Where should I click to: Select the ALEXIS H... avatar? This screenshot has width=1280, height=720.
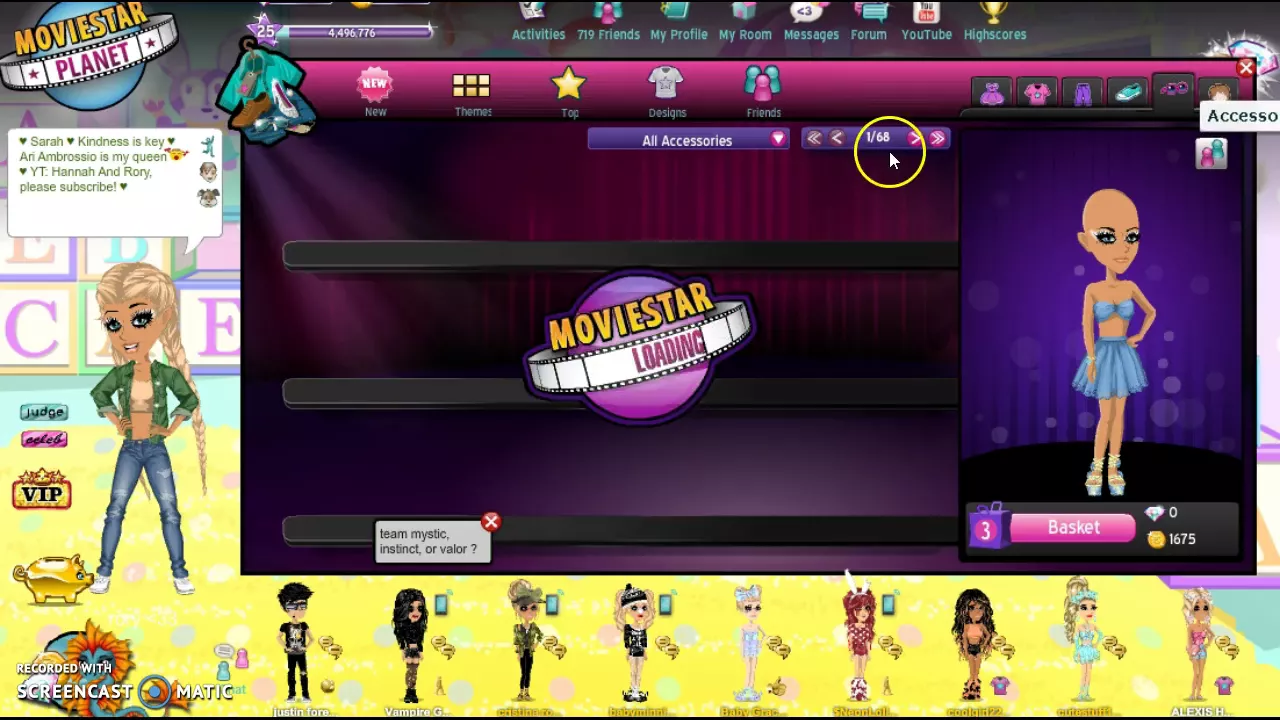(x=1199, y=645)
